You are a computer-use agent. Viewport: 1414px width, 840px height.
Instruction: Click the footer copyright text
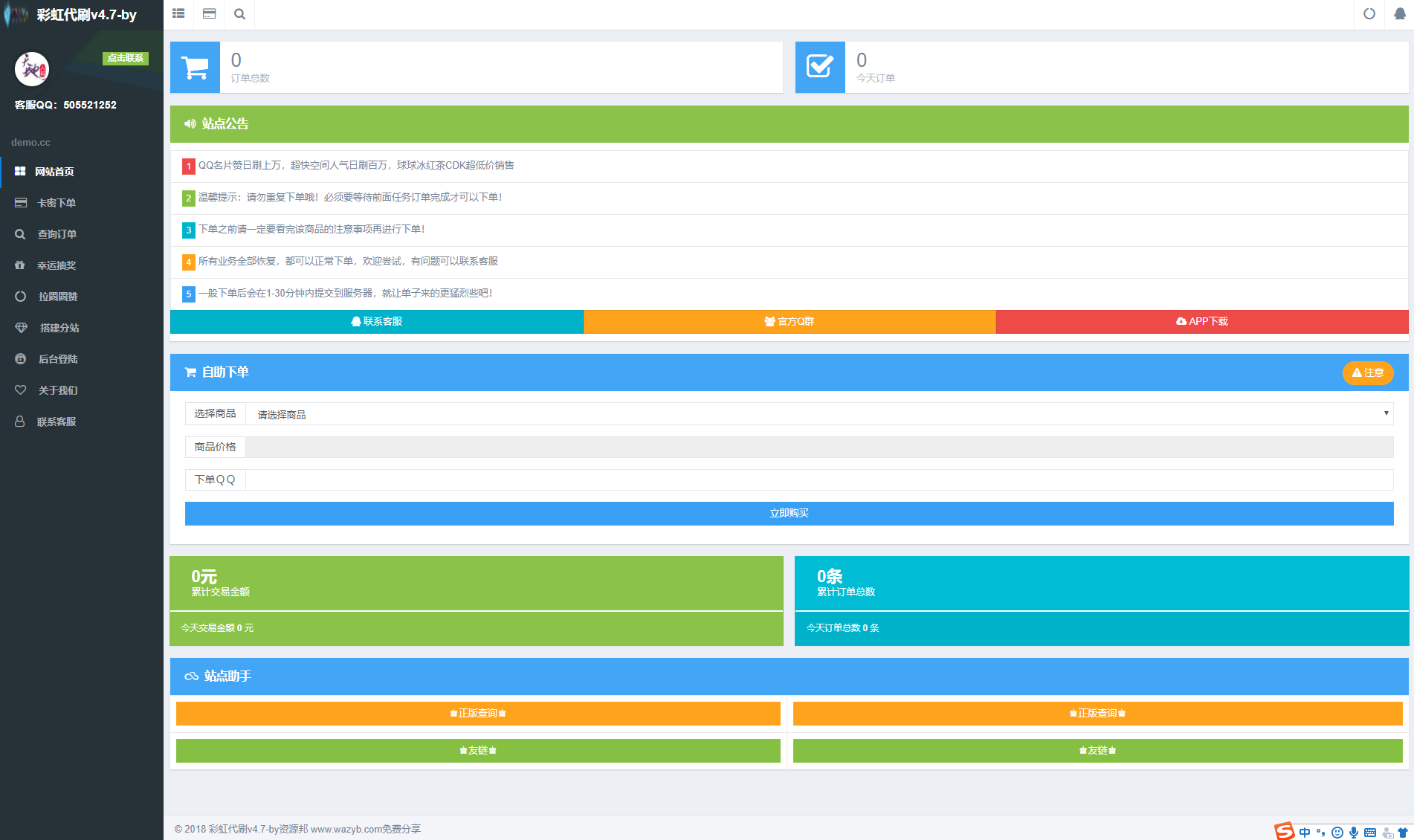click(x=297, y=830)
